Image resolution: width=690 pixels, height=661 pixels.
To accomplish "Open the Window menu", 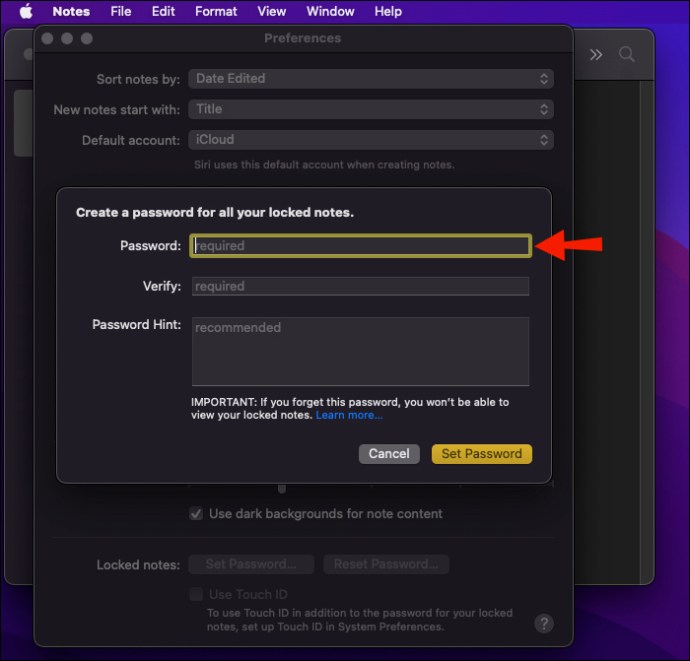I will [330, 11].
